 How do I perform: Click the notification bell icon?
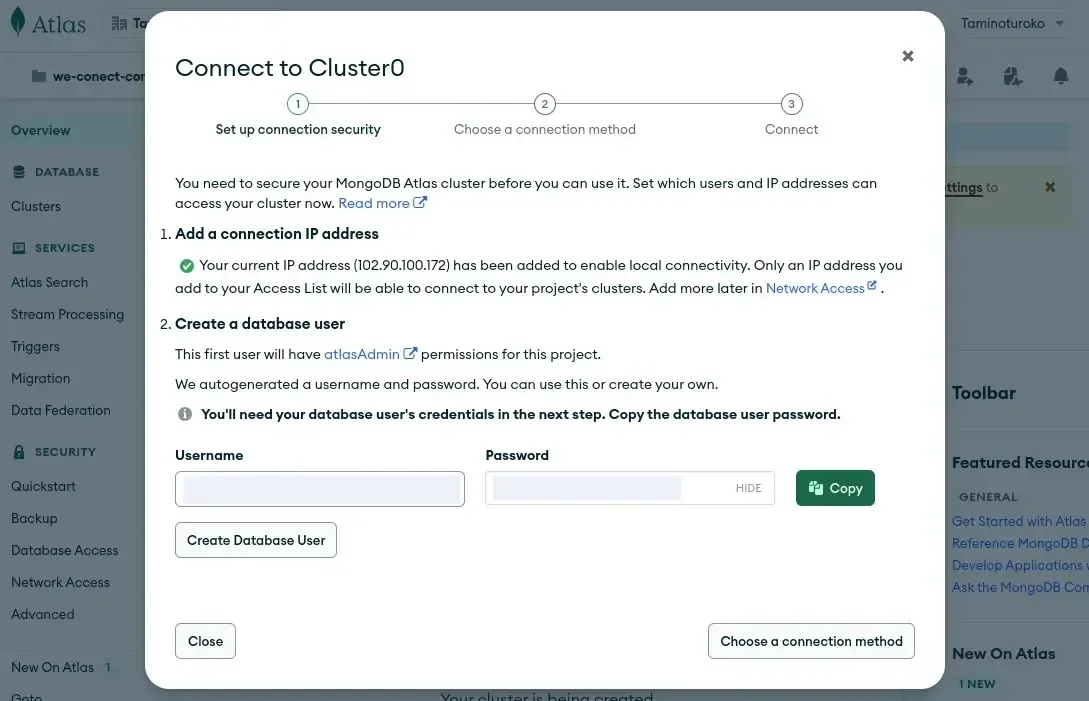(x=1061, y=76)
